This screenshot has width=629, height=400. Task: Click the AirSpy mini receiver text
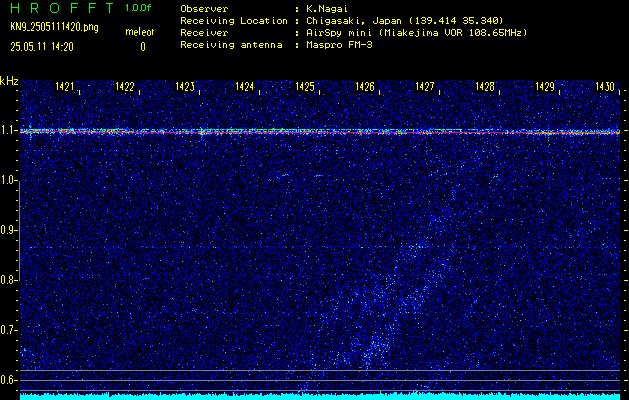tap(417, 32)
